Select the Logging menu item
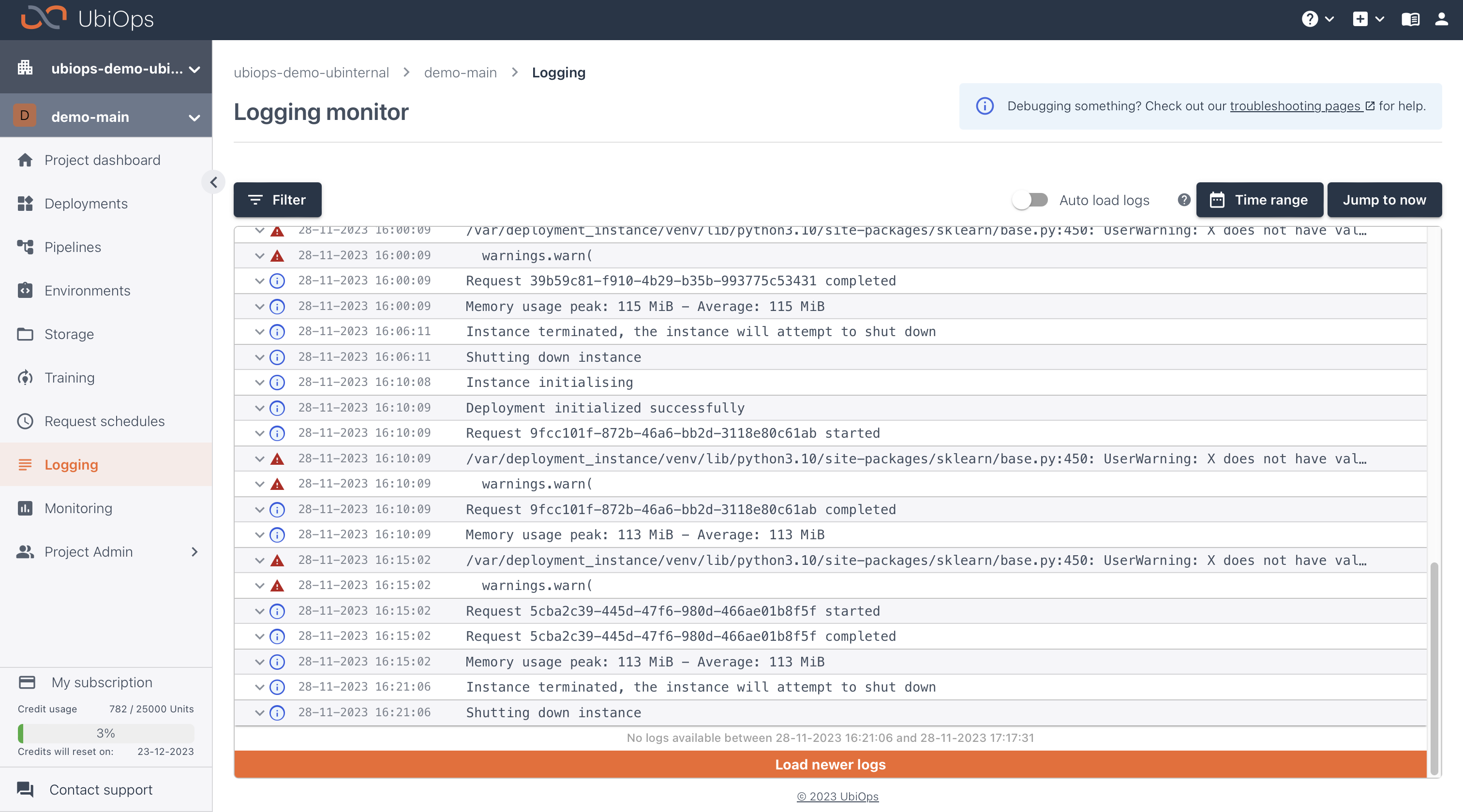The image size is (1463, 812). [x=71, y=464]
